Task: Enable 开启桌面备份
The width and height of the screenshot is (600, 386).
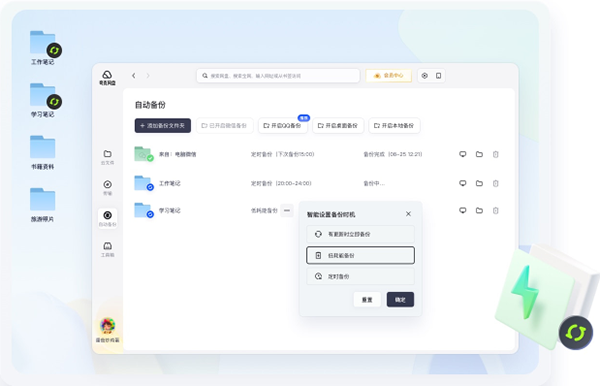Action: (338, 125)
